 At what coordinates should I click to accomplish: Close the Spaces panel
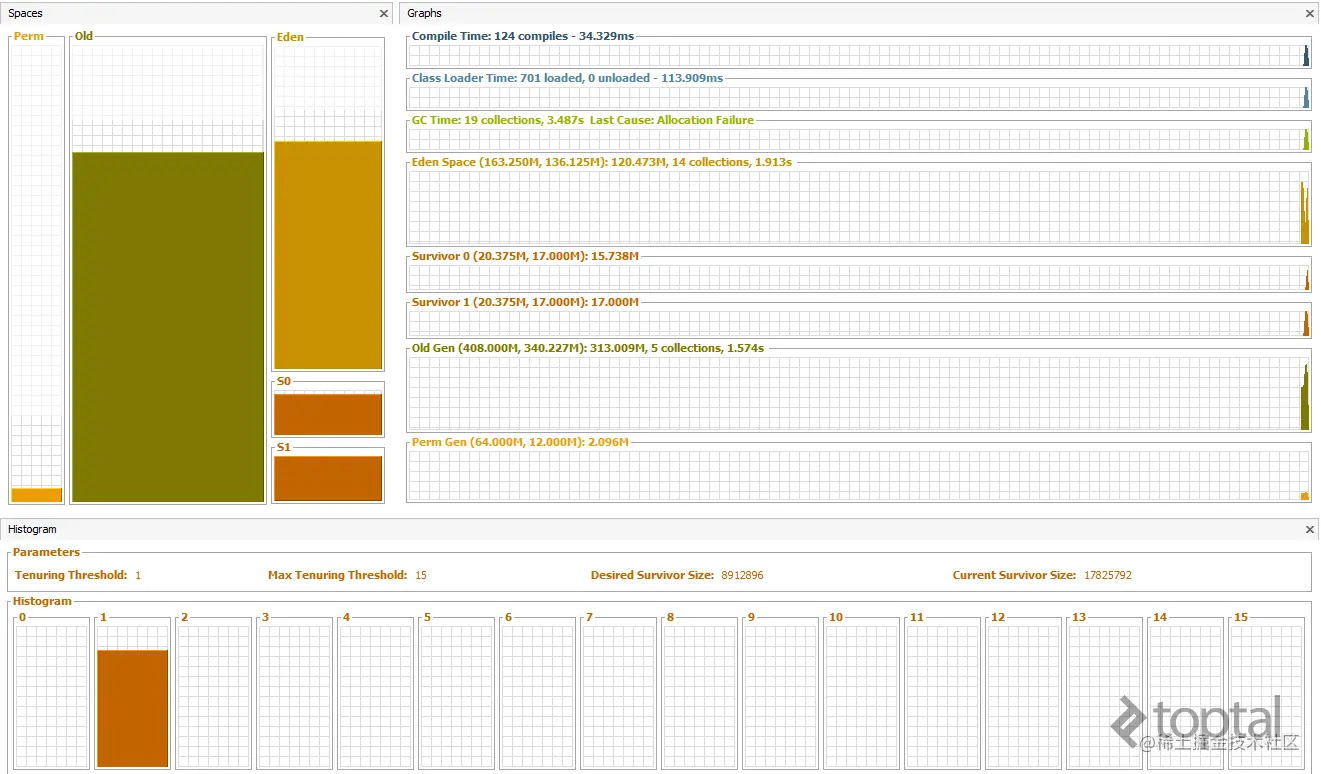[x=384, y=14]
